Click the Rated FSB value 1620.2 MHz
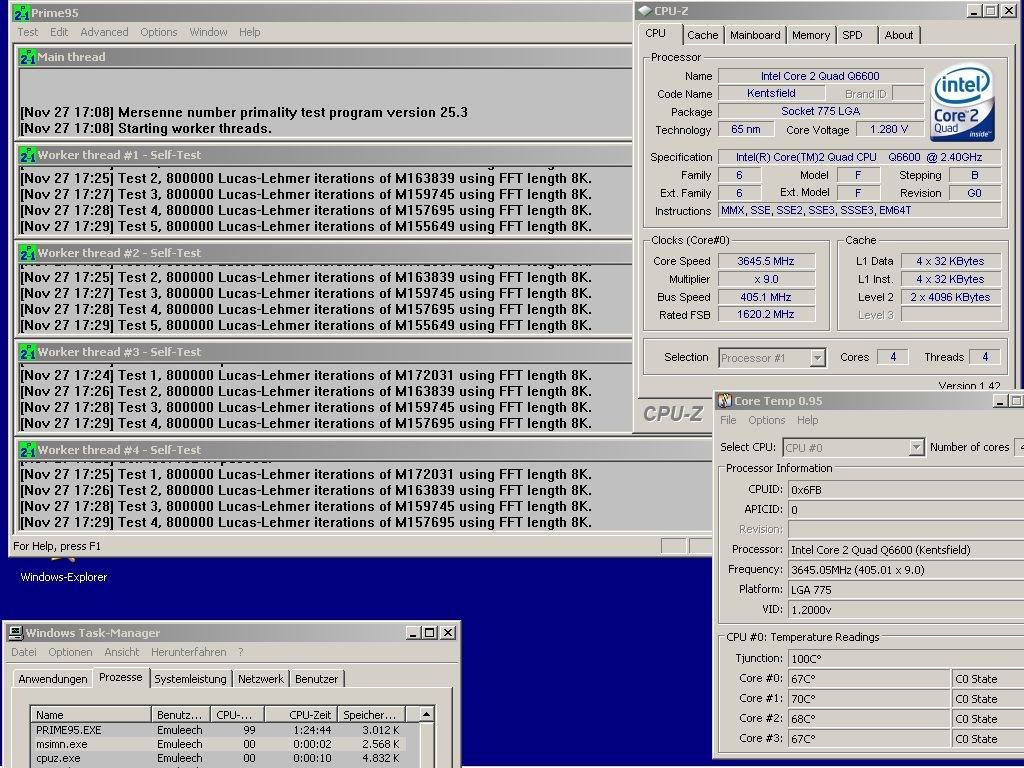 pos(766,315)
